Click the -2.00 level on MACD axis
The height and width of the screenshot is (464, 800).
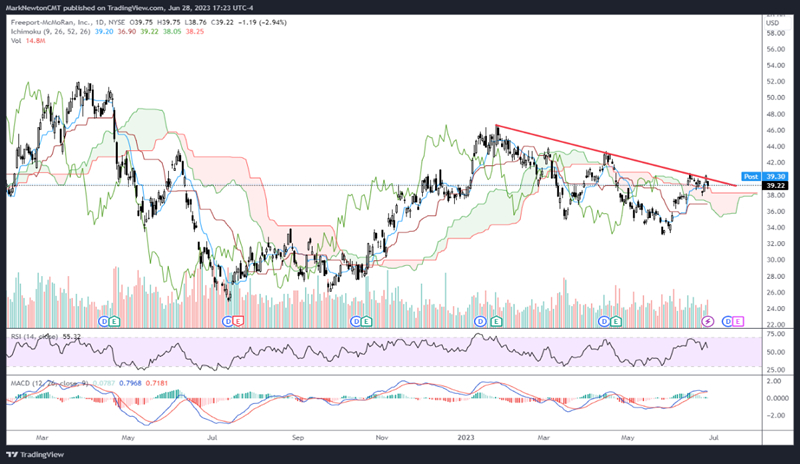coord(774,416)
